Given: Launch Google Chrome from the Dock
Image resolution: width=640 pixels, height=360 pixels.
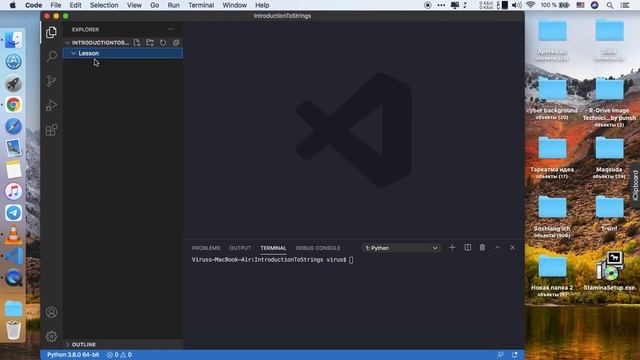Looking at the screenshot, I should (x=13, y=105).
